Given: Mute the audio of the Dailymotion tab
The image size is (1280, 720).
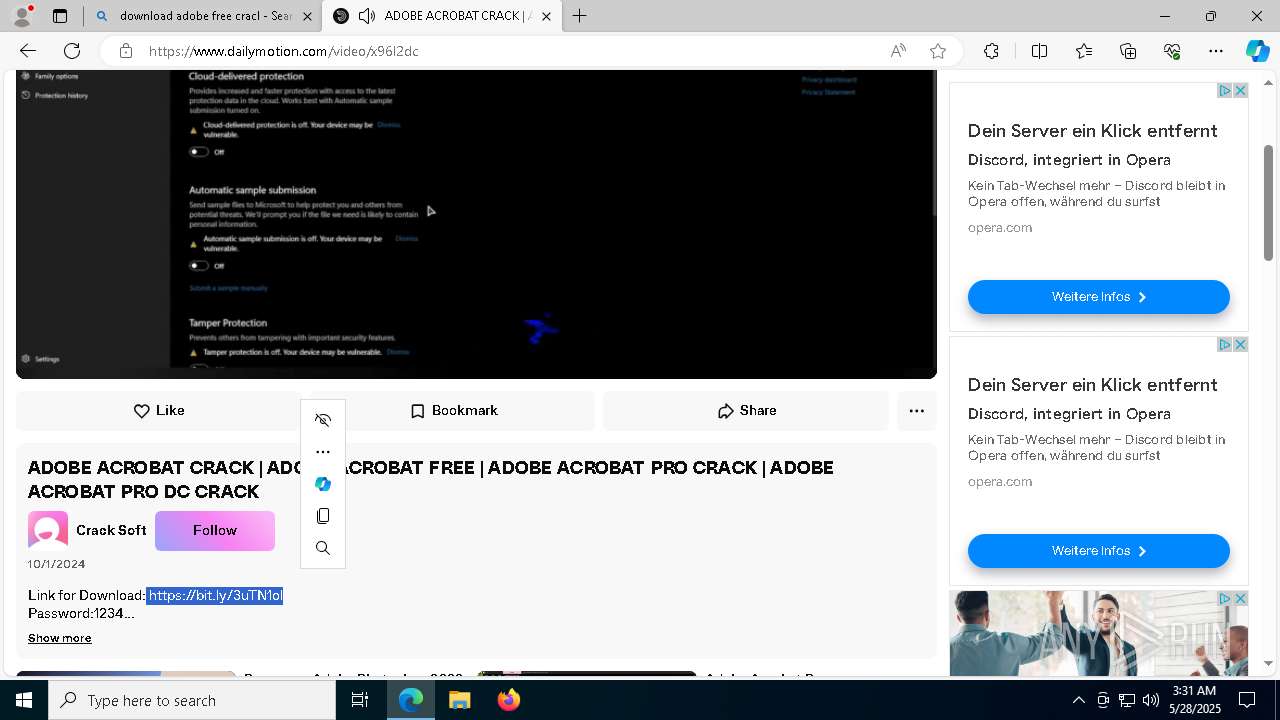Looking at the screenshot, I should click(x=367, y=16).
